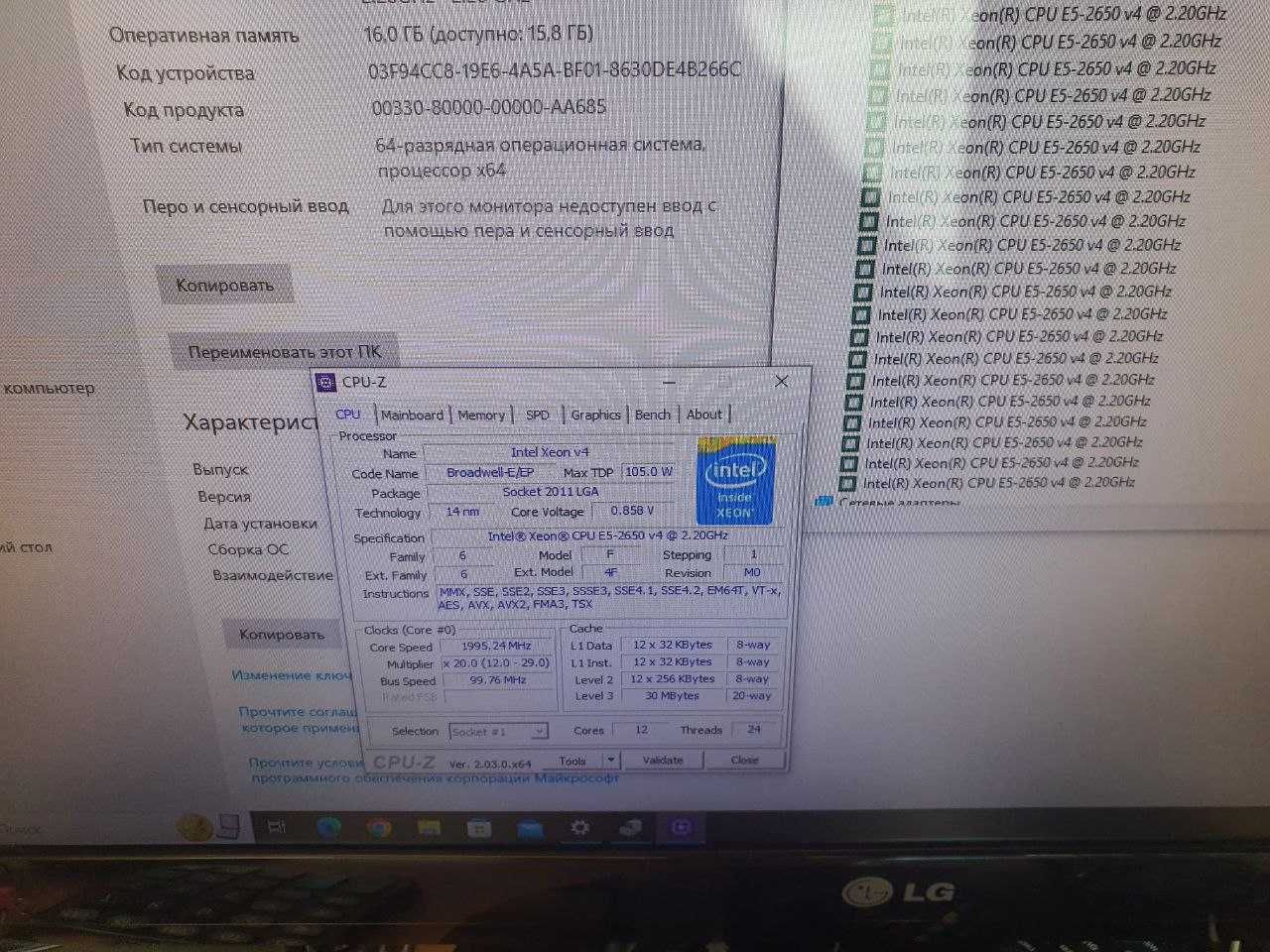Select the CPU tab in CPU-Z
Viewport: 1270px width, 952px height.
point(348,415)
